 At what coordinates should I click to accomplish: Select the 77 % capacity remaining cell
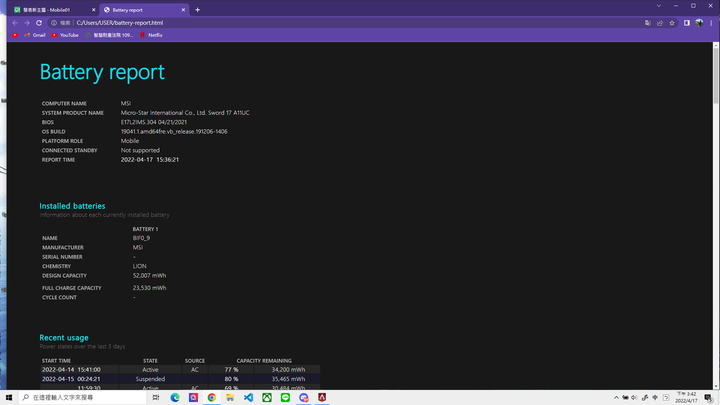[231, 370]
